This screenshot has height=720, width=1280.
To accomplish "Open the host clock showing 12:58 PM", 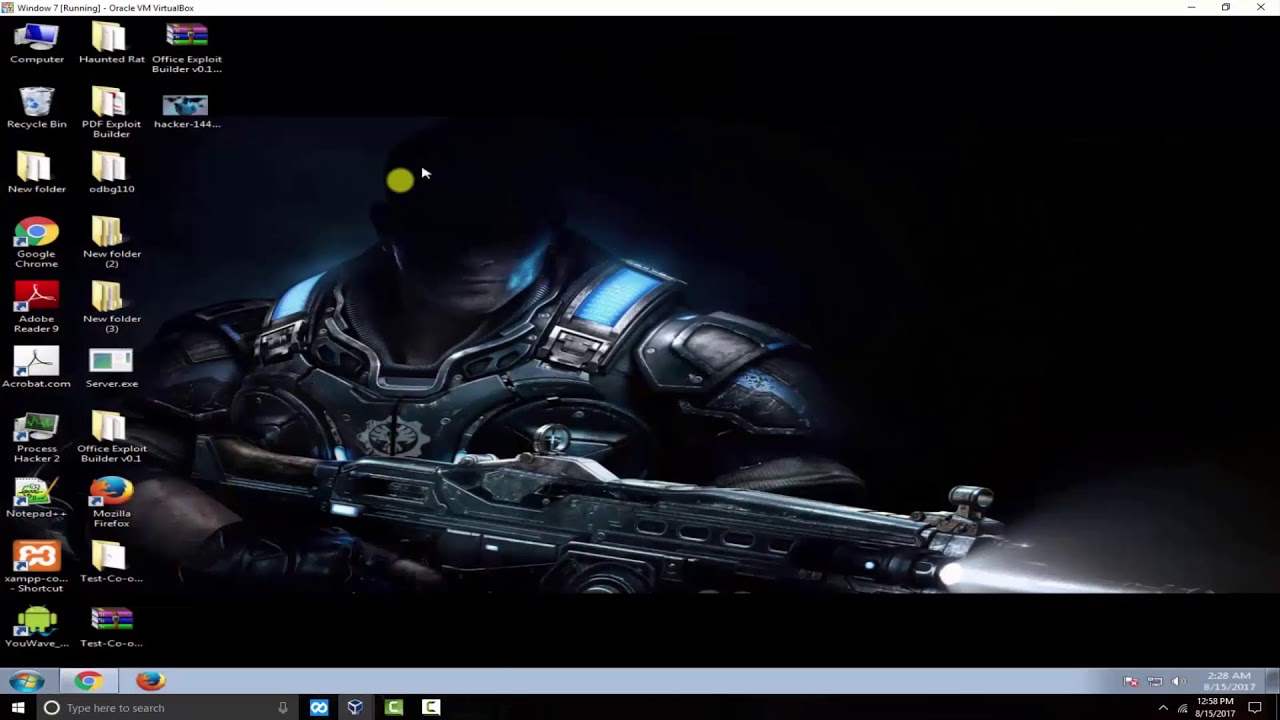I will (1214, 707).
